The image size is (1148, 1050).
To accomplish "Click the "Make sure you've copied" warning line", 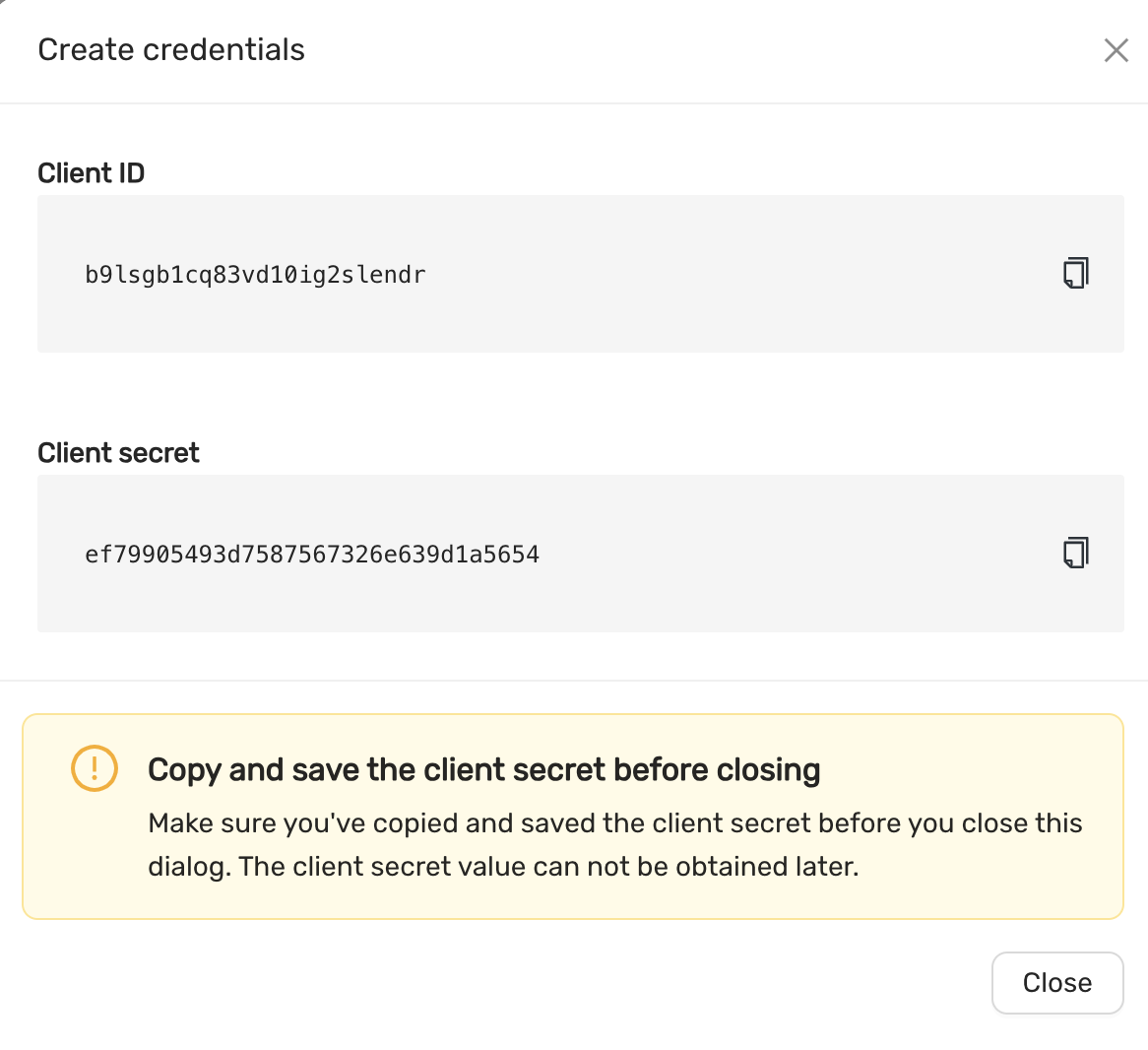I will click(x=614, y=823).
